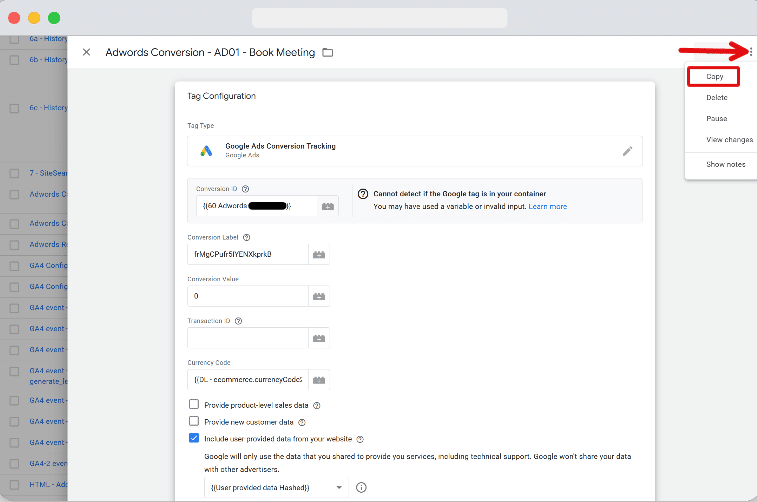Show help for product-level sales data
The image size is (757, 502).
317,405
